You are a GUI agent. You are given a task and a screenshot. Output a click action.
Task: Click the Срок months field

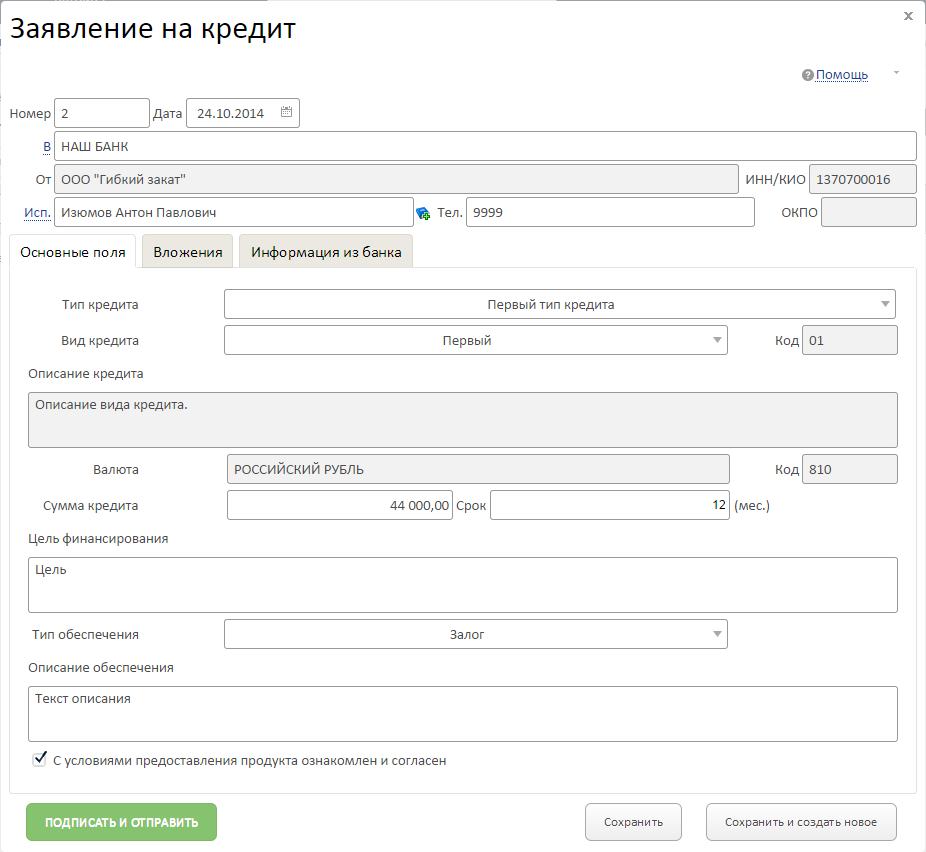click(x=609, y=505)
